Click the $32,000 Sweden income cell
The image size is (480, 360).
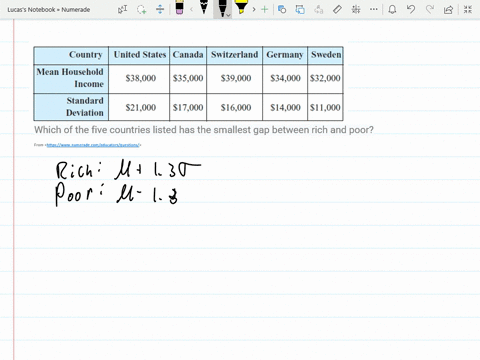(x=325, y=79)
